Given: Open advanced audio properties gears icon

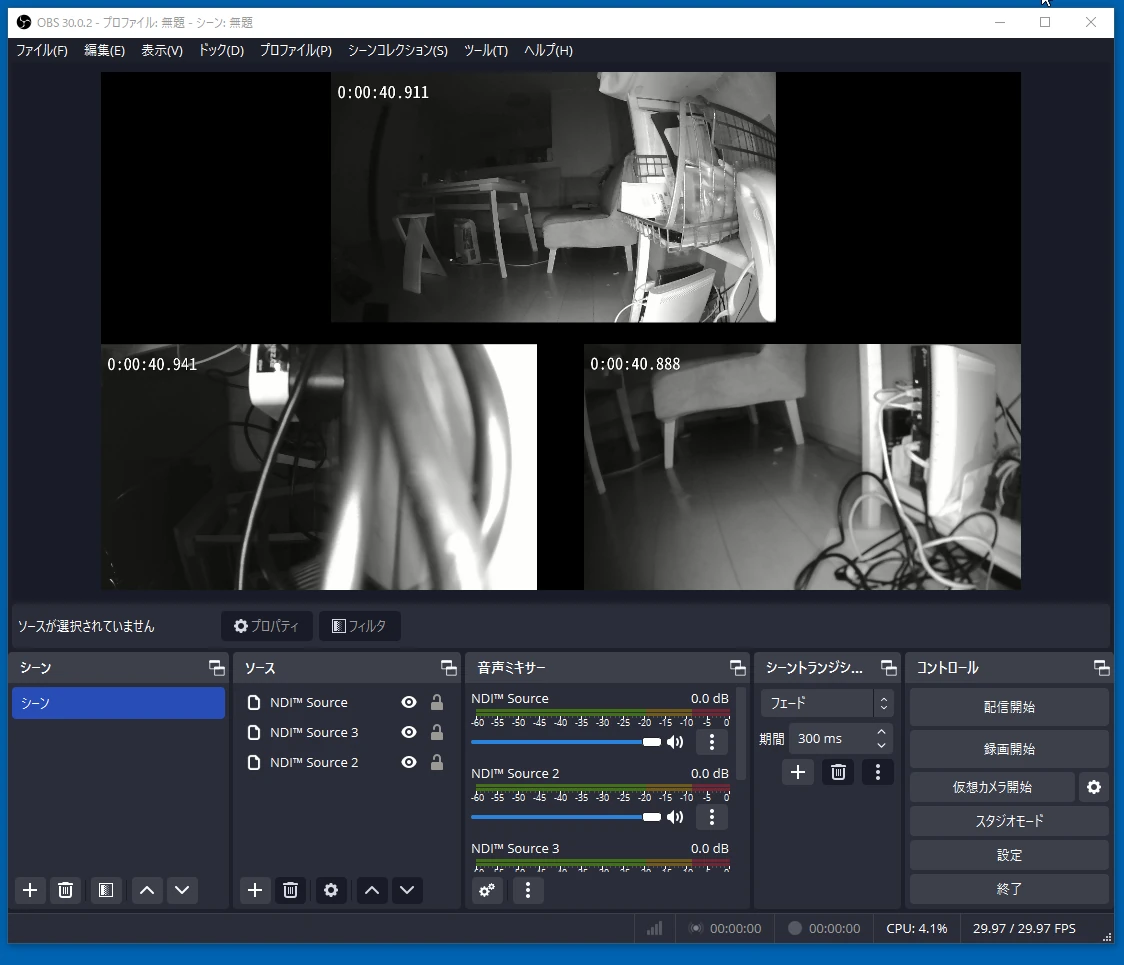Looking at the screenshot, I should point(487,890).
